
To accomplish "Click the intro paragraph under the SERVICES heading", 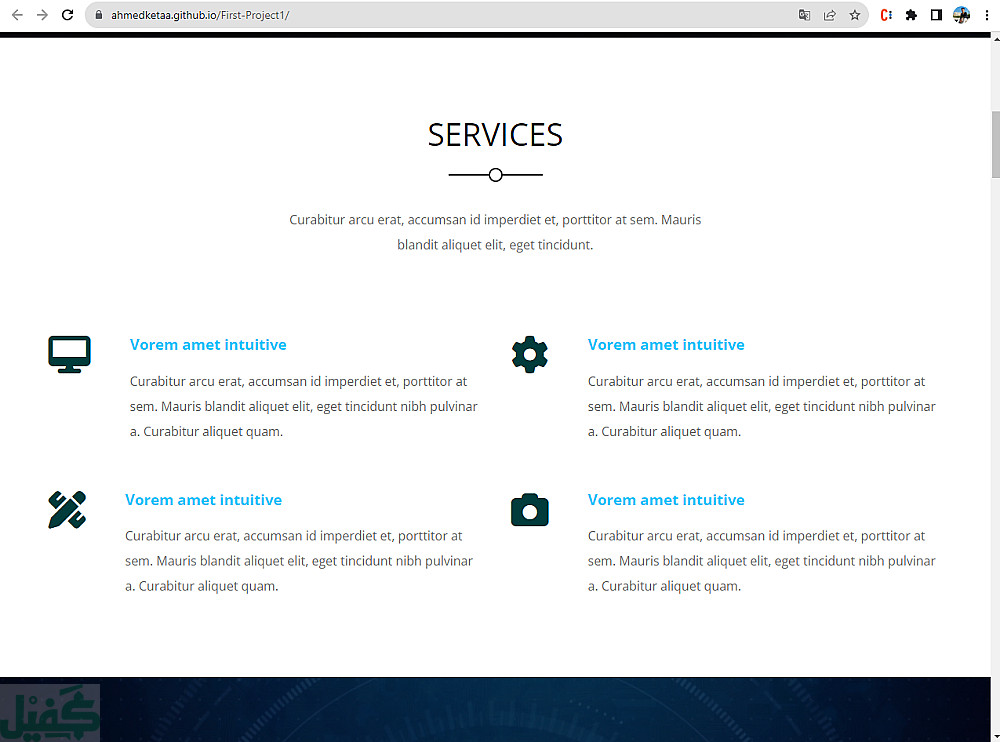I will coord(495,232).
